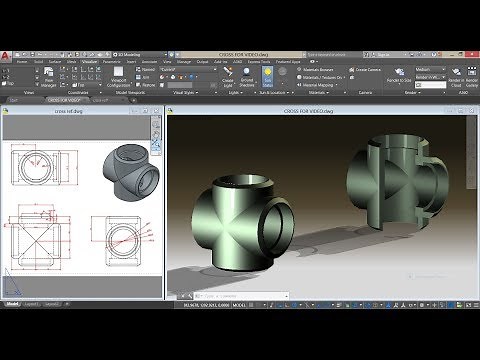Expand the Materials panel

coord(319,93)
